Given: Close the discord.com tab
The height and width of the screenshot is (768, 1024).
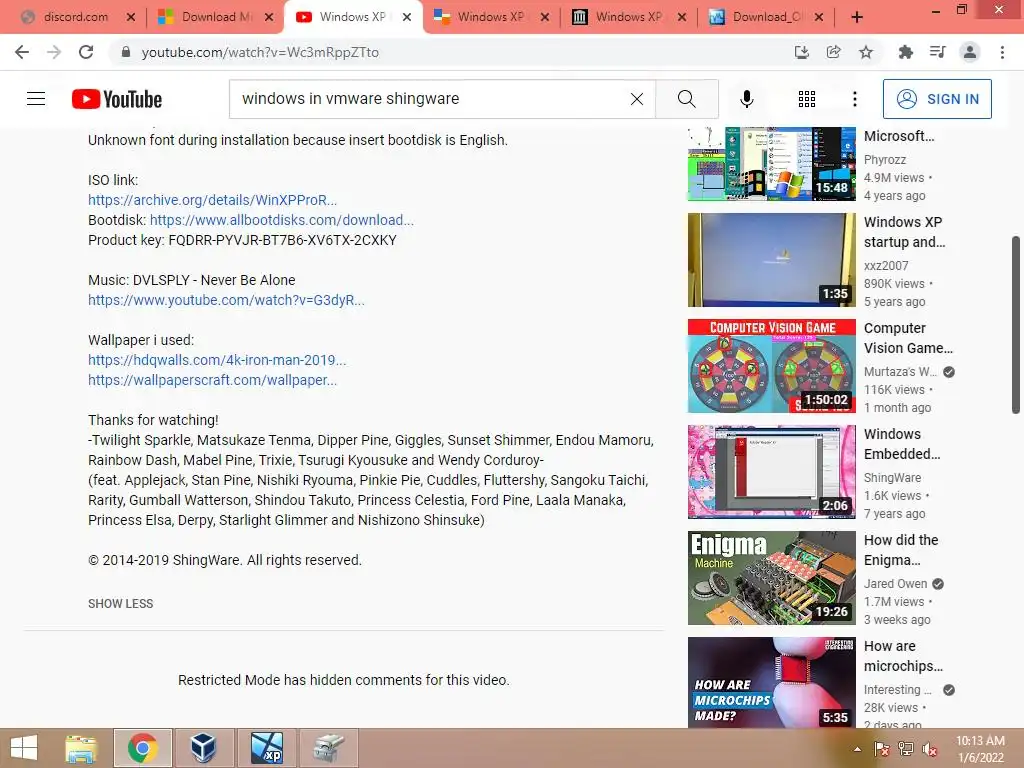Looking at the screenshot, I should [x=131, y=17].
